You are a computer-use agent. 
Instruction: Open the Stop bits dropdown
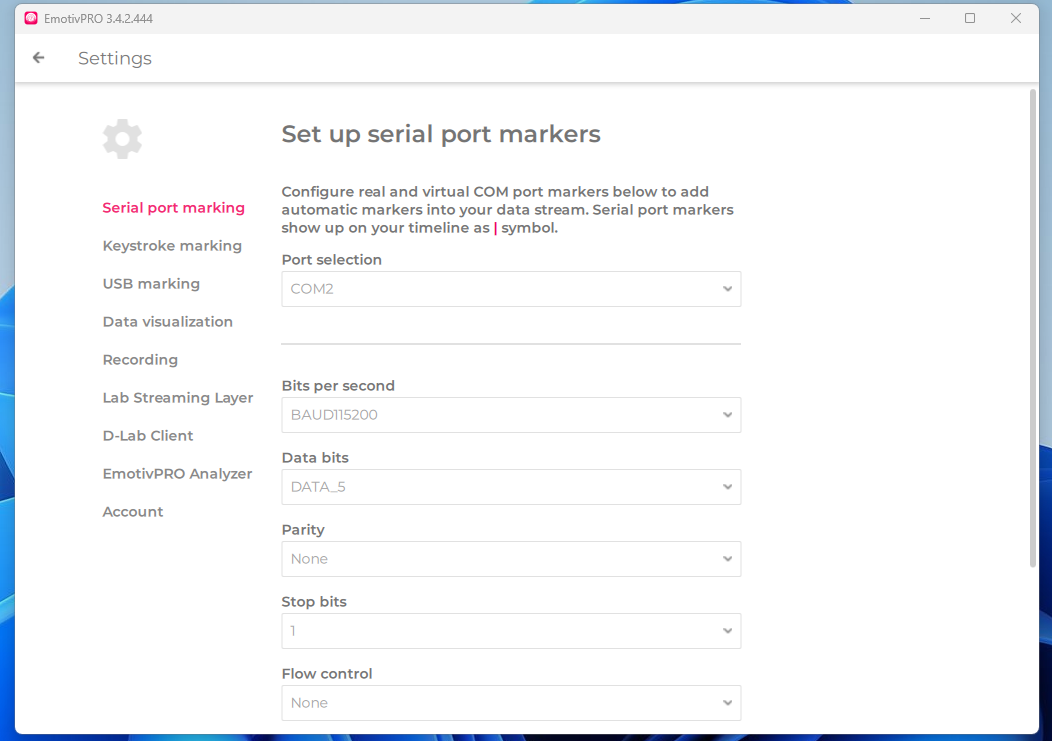click(511, 631)
